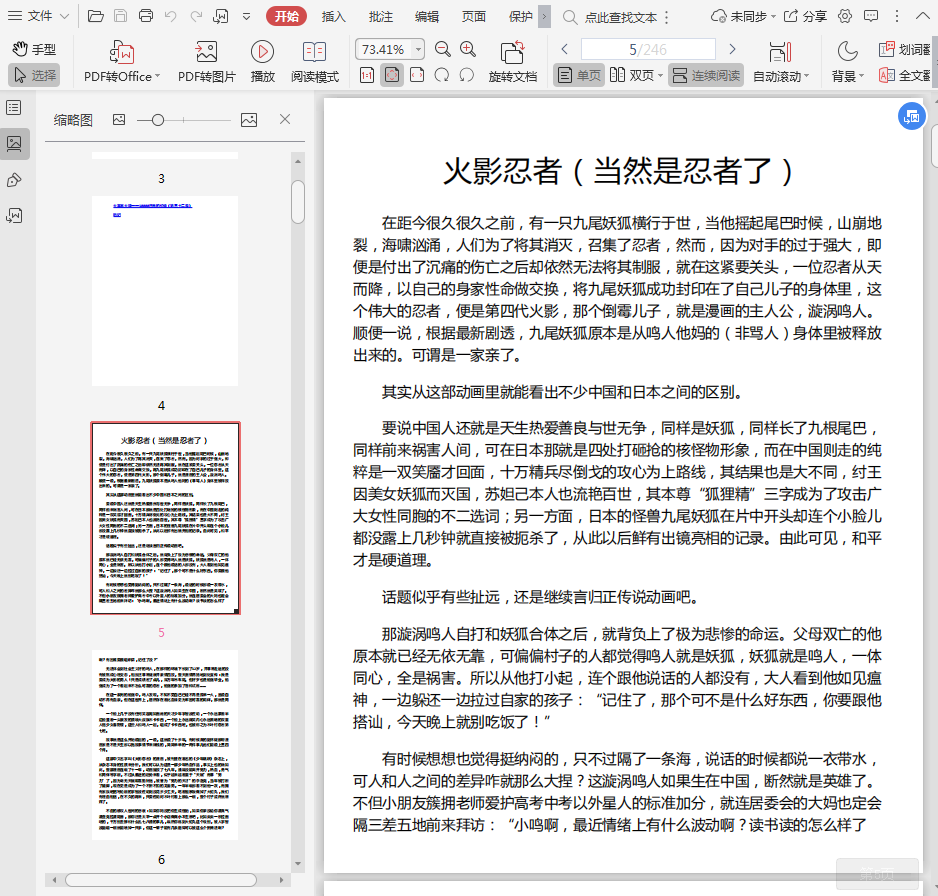The image size is (938, 896).
Task: Toggle 单页 single page view
Action: tap(579, 75)
